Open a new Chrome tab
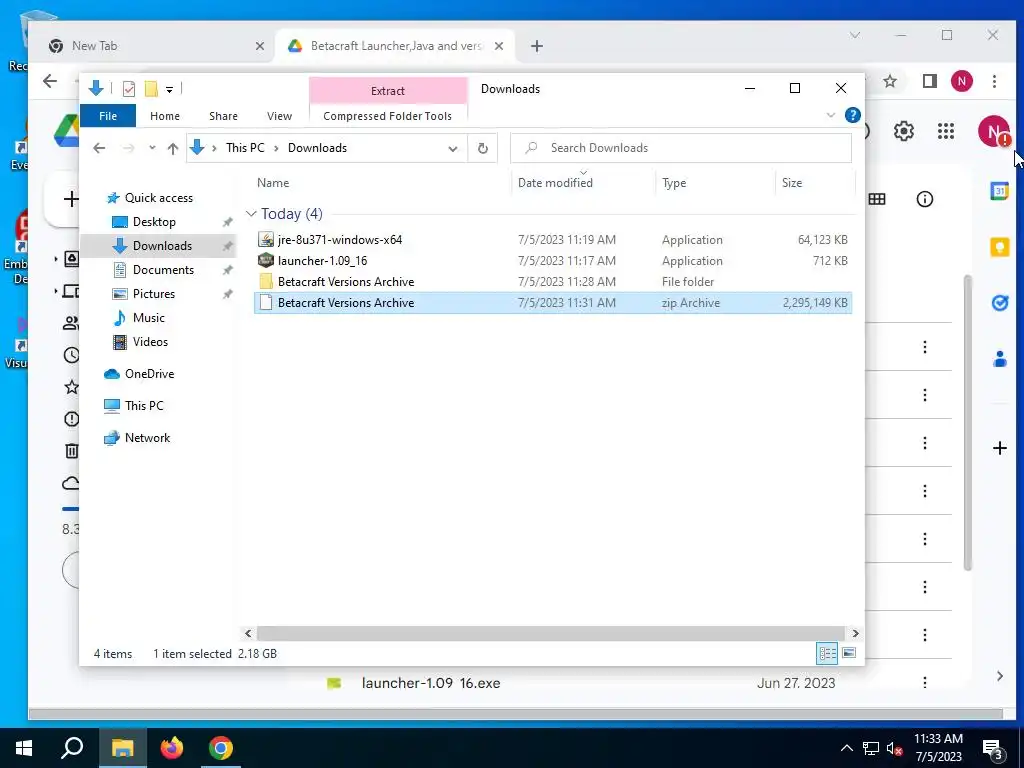1024x768 pixels. 536,46
